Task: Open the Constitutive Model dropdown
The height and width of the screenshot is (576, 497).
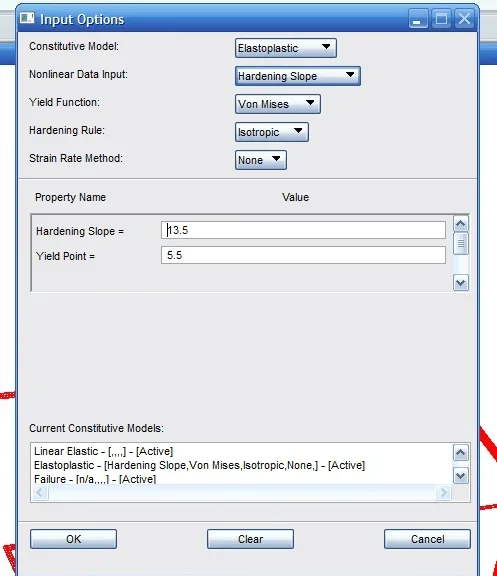Action: pyautogui.click(x=285, y=48)
